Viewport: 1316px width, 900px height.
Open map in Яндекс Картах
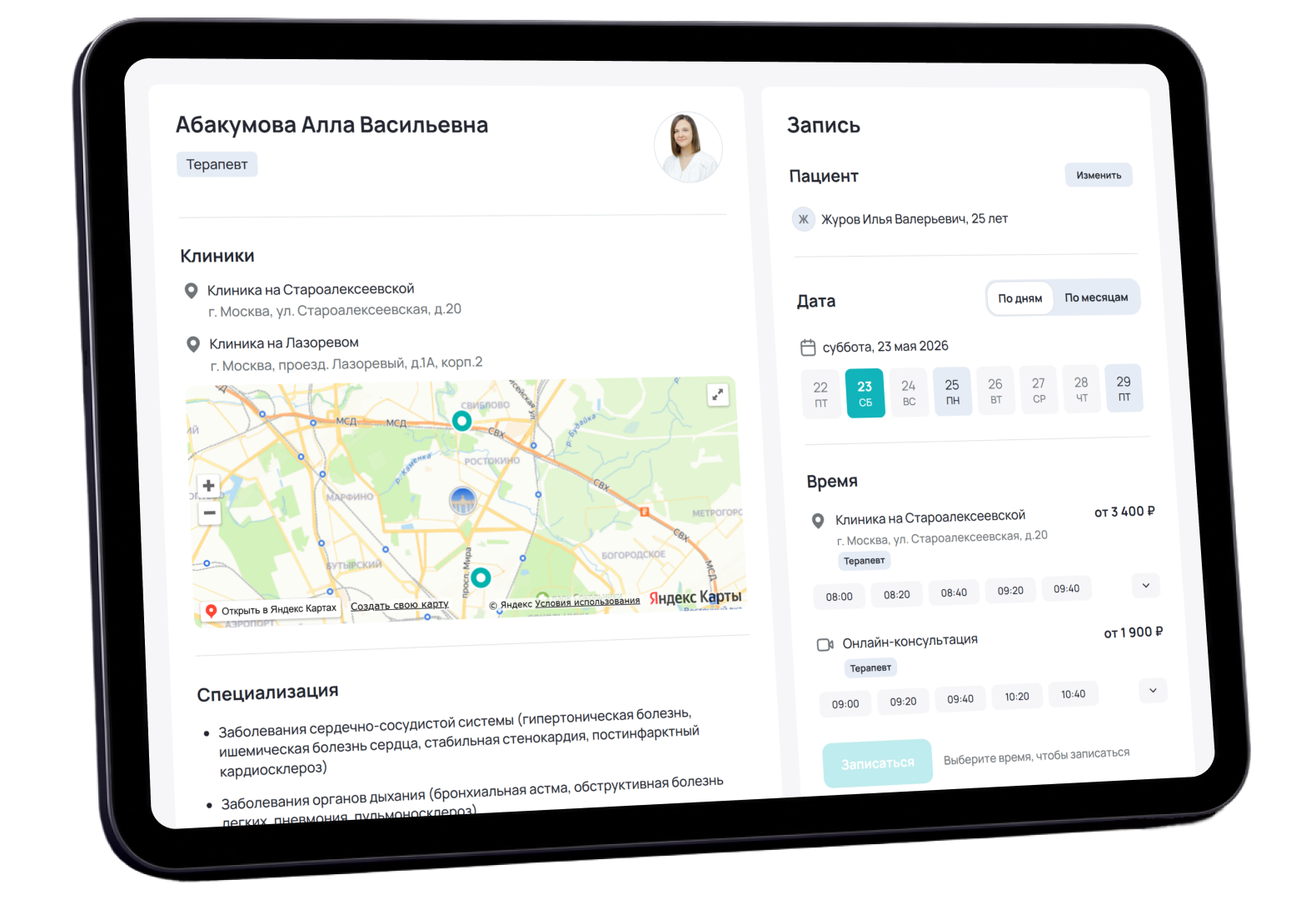tap(271, 609)
